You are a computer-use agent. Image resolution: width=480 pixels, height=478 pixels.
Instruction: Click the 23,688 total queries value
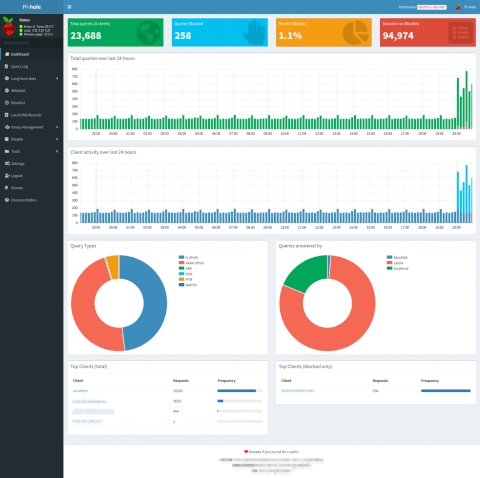[86, 36]
